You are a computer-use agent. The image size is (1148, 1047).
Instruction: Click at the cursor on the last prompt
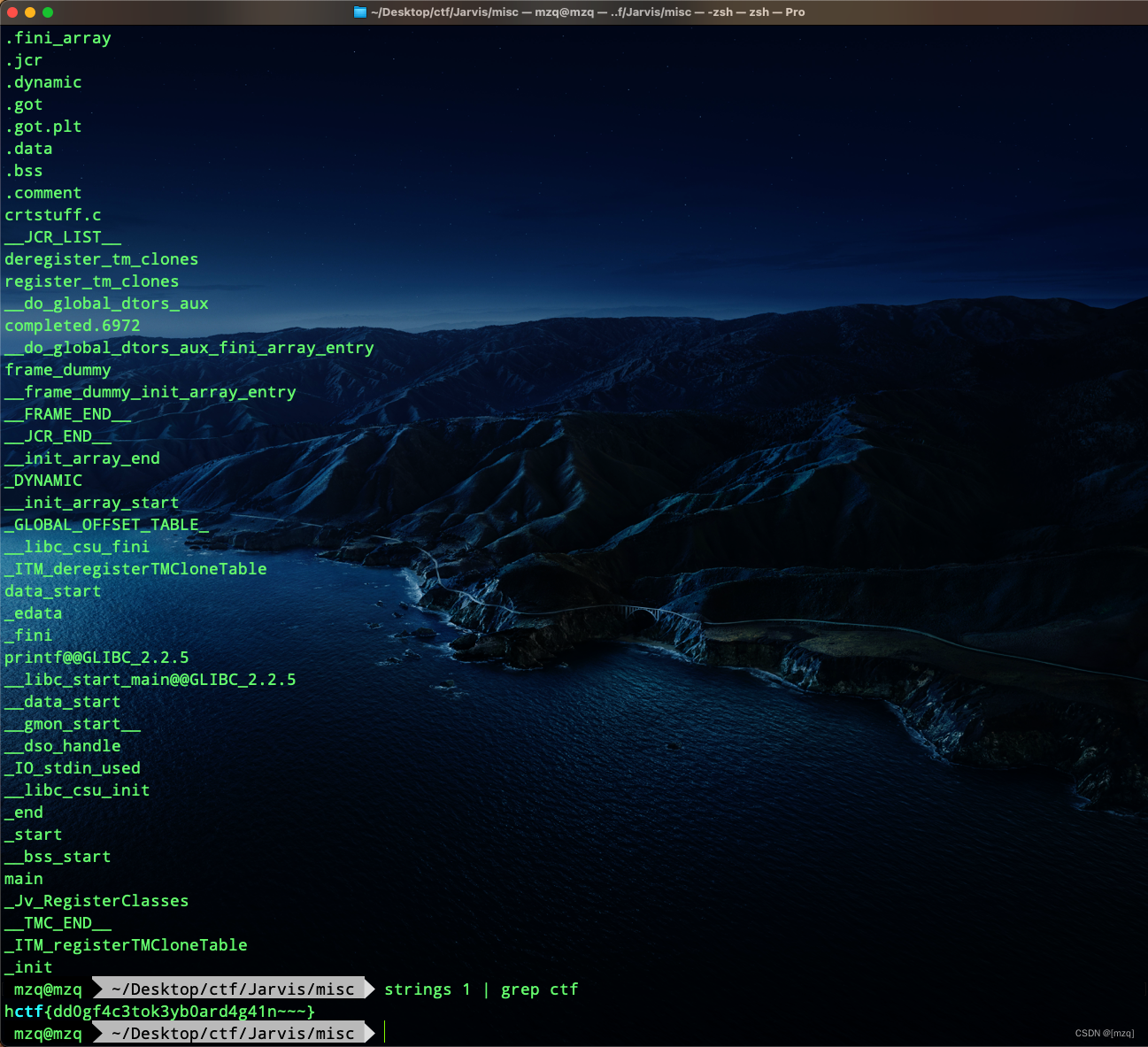385,1034
